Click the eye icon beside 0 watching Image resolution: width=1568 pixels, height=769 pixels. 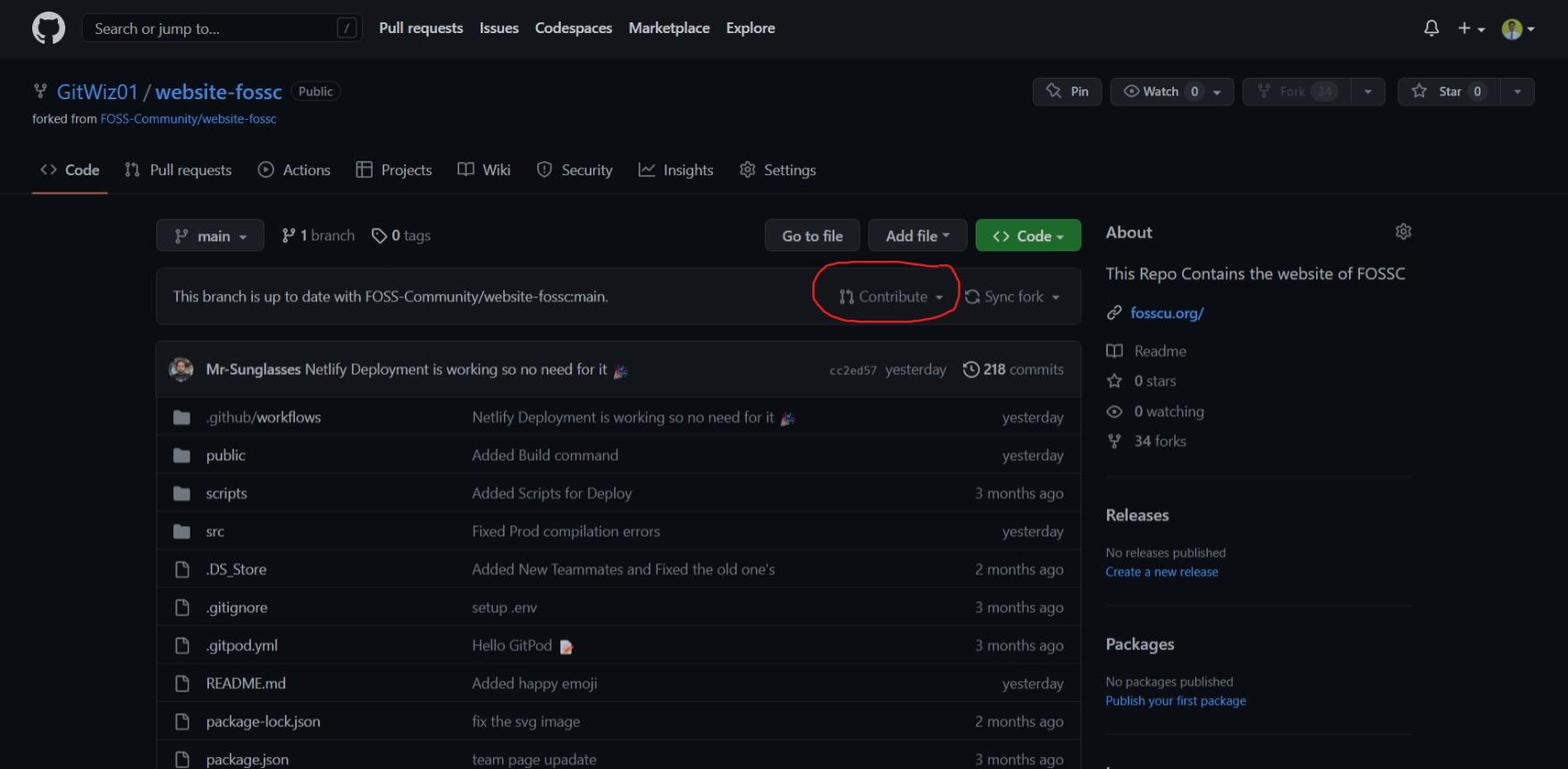[x=1114, y=412]
